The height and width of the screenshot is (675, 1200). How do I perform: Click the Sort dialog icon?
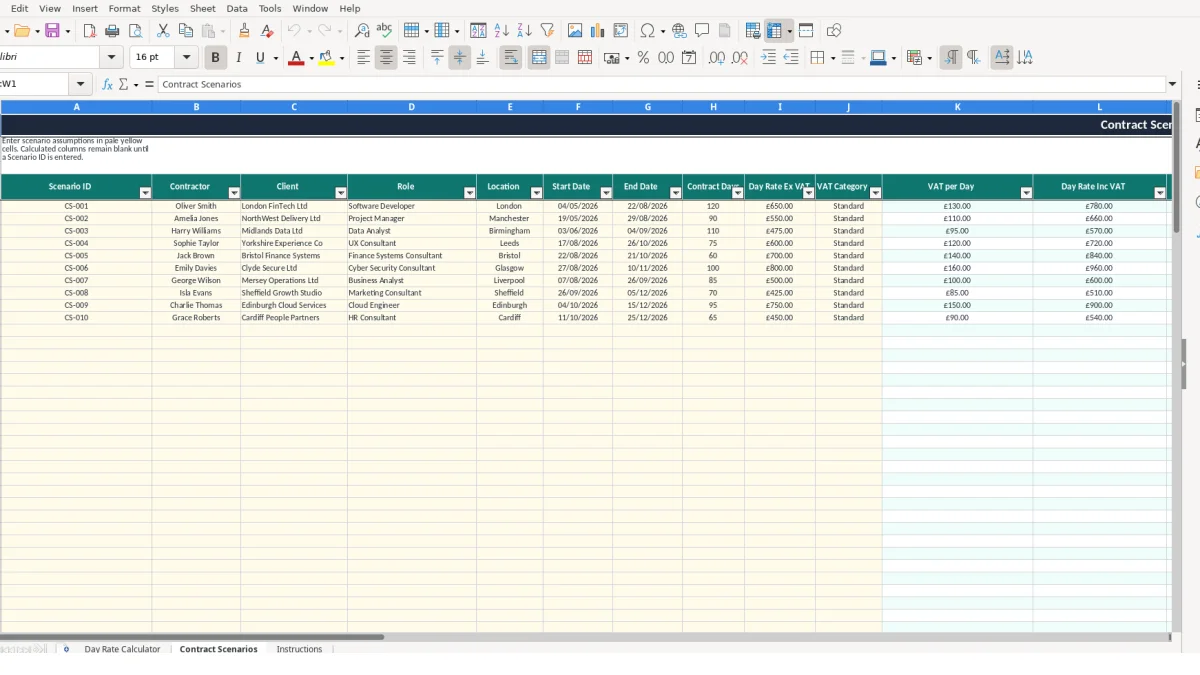[x=478, y=31]
